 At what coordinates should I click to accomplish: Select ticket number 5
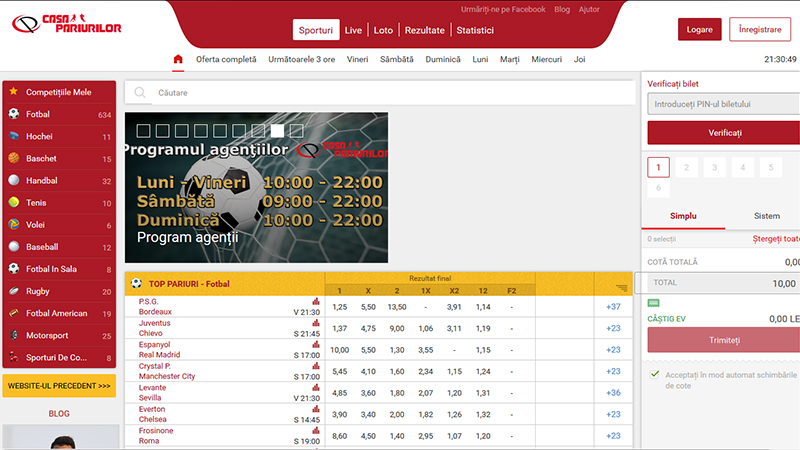click(770, 167)
